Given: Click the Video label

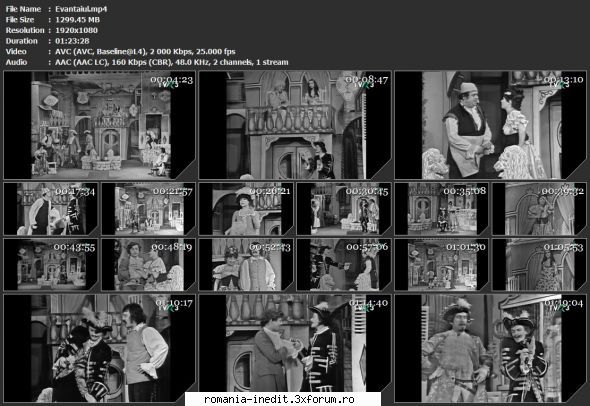Looking at the screenshot, I should [x=16, y=52].
